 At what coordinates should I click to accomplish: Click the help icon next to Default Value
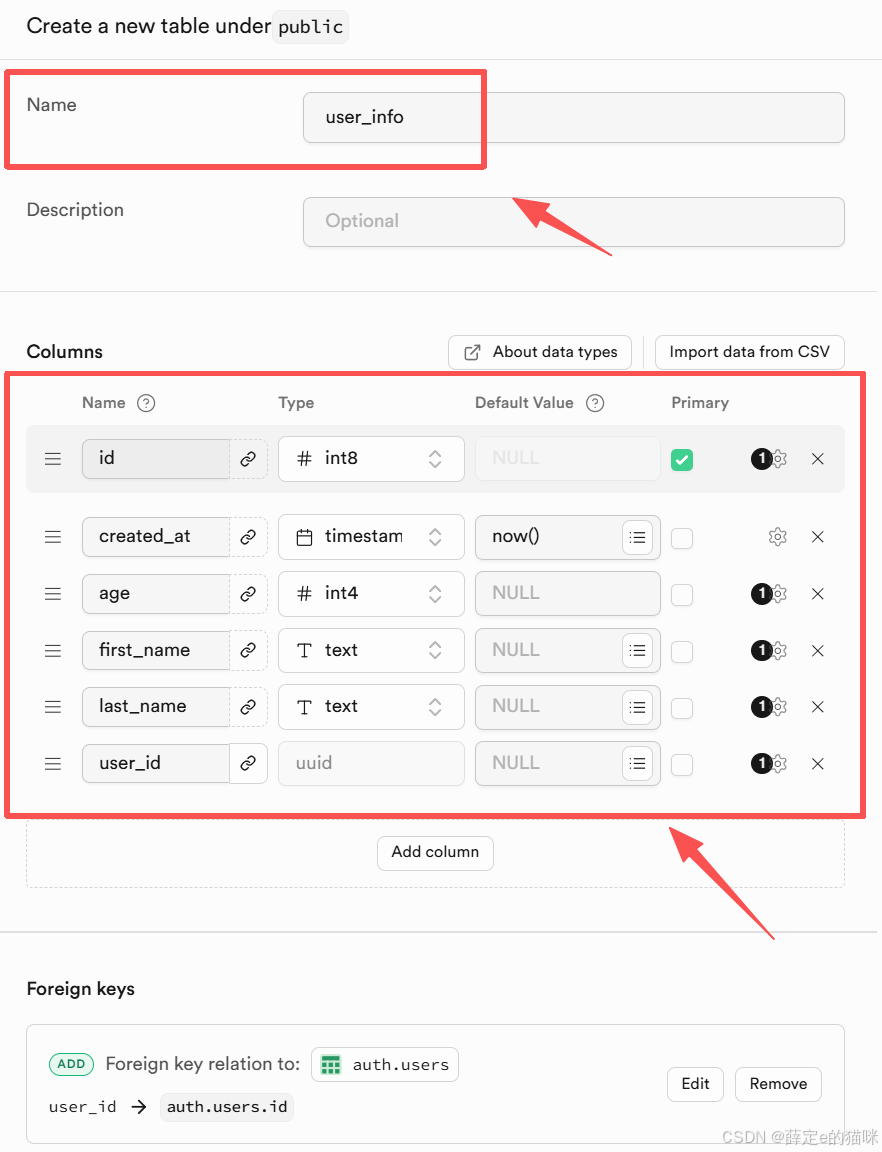click(x=595, y=403)
